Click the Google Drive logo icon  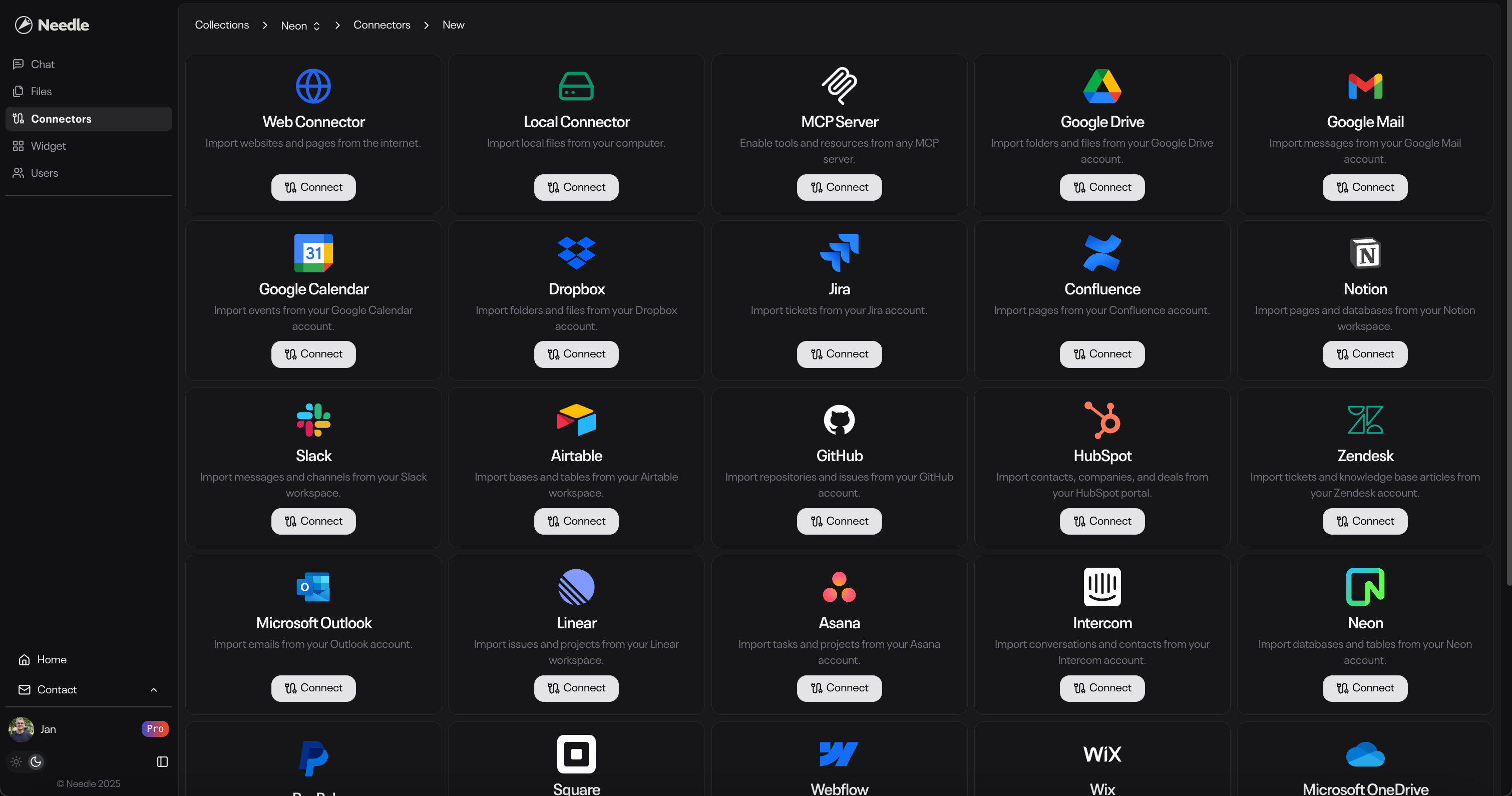[1102, 86]
